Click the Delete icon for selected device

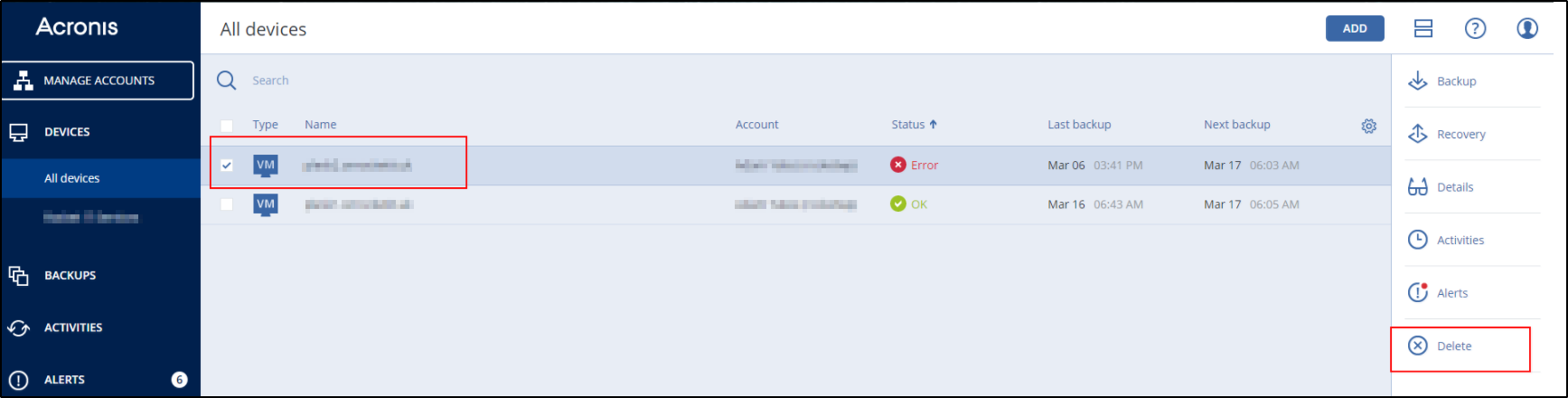1418,346
